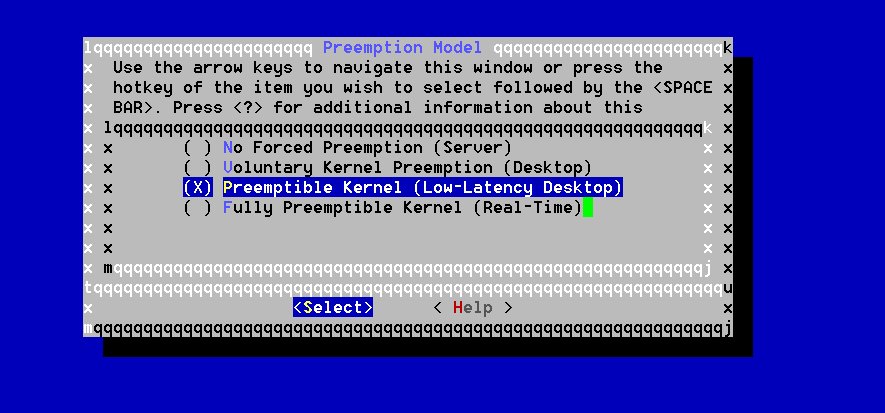The image size is (885, 413).
Task: Choose the Voluntary Kernel Preemption radio marker
Action: click(198, 168)
